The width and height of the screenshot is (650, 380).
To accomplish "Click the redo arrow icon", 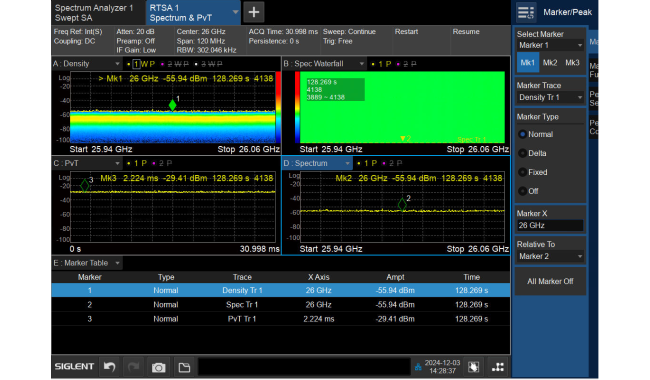I will pyautogui.click(x=133, y=367).
